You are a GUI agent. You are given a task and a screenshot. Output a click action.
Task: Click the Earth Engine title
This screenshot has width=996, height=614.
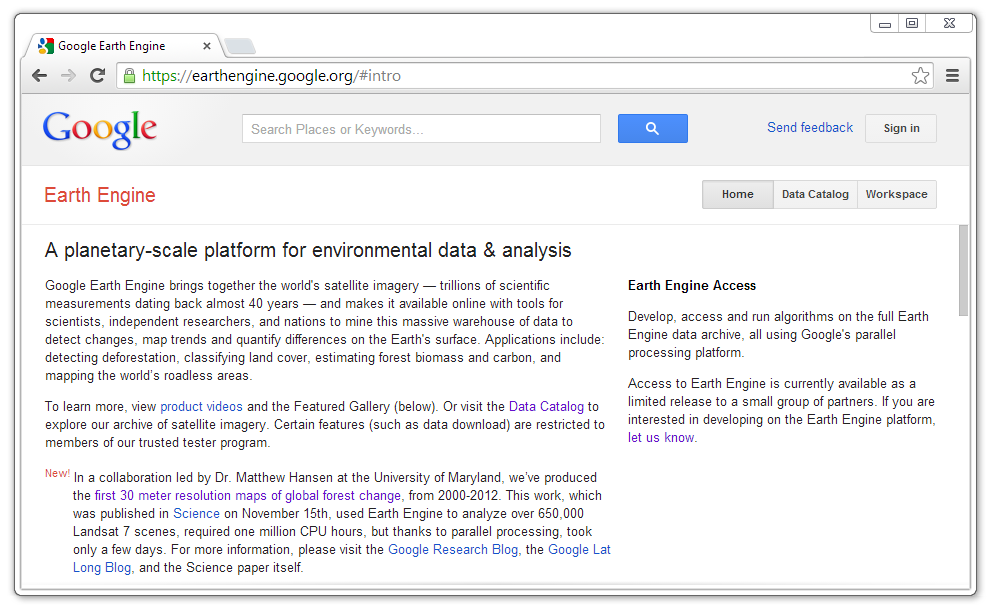click(100, 195)
